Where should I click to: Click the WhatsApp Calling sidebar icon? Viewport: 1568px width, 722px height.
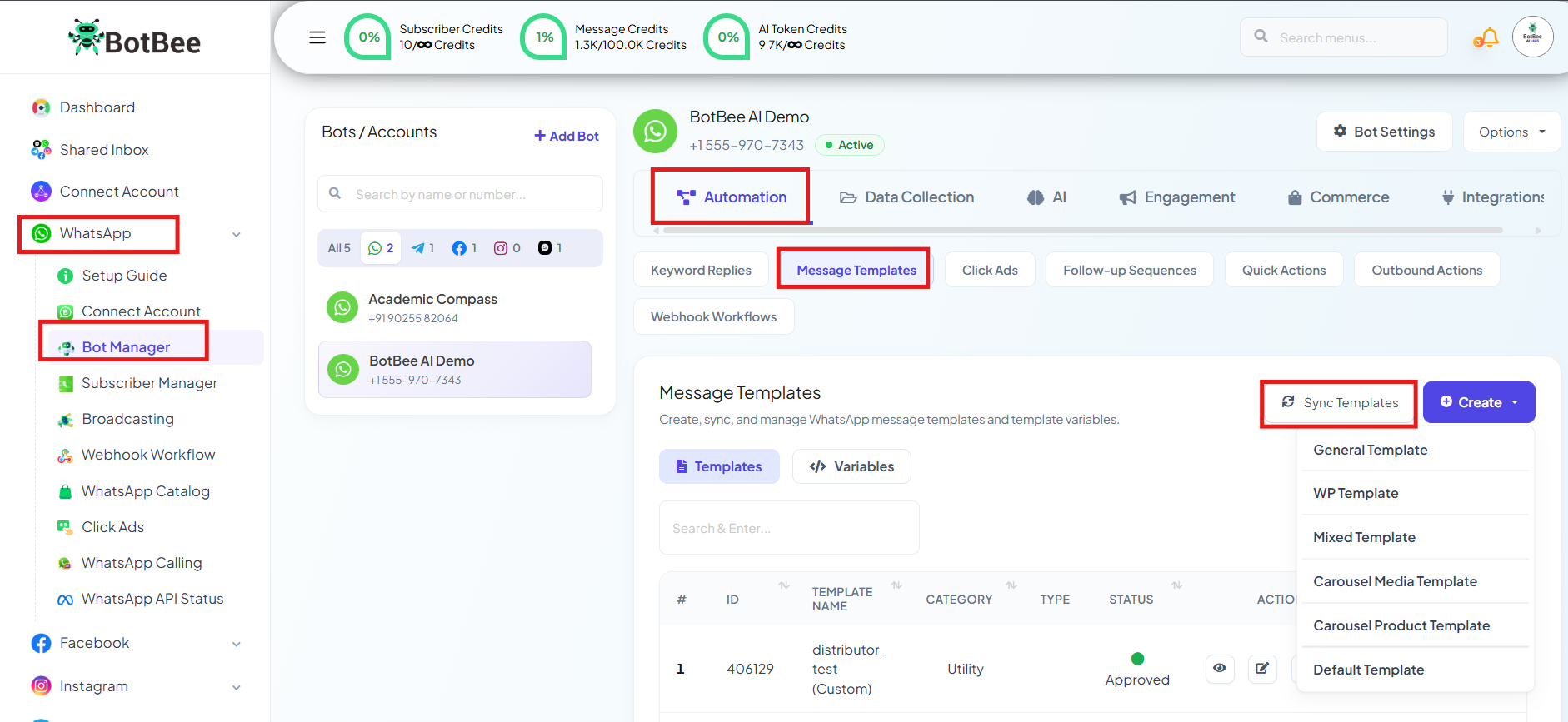(x=65, y=564)
